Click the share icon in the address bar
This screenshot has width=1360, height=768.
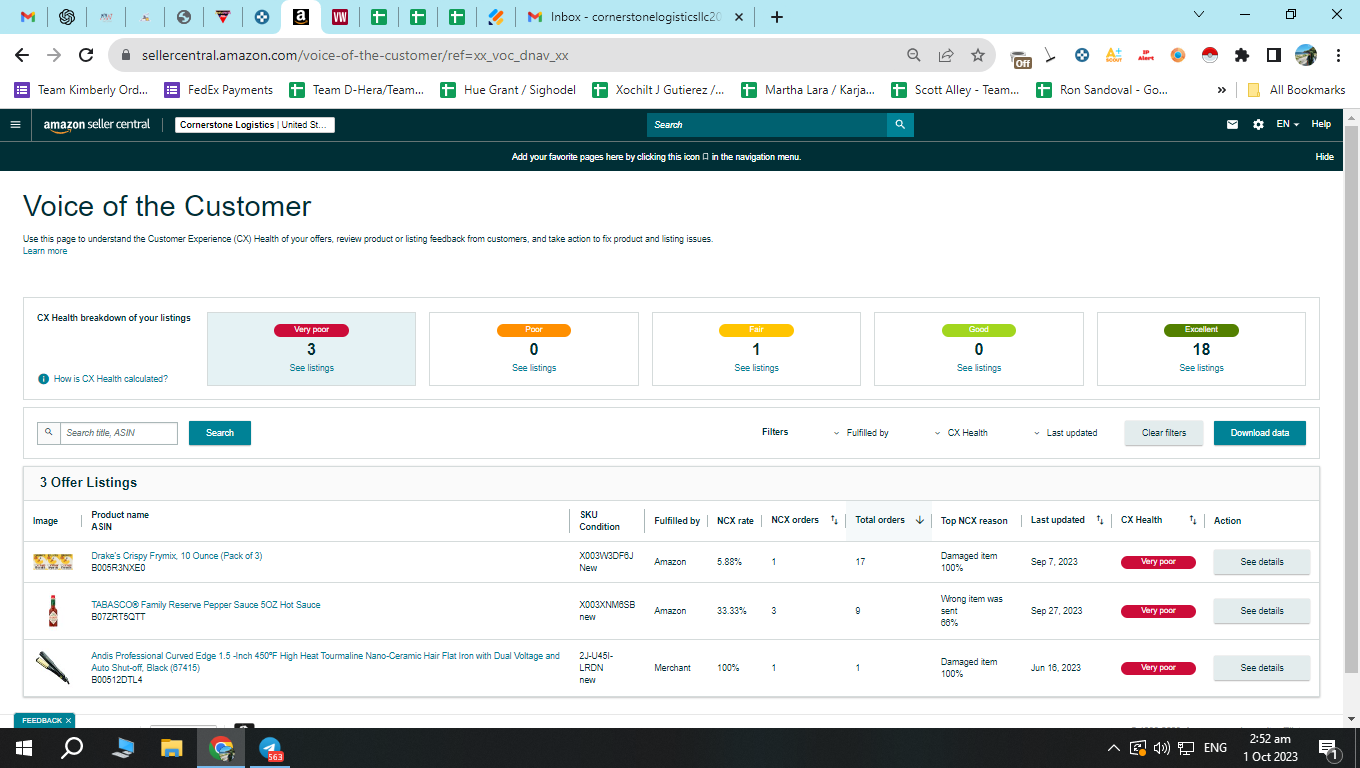point(946,56)
